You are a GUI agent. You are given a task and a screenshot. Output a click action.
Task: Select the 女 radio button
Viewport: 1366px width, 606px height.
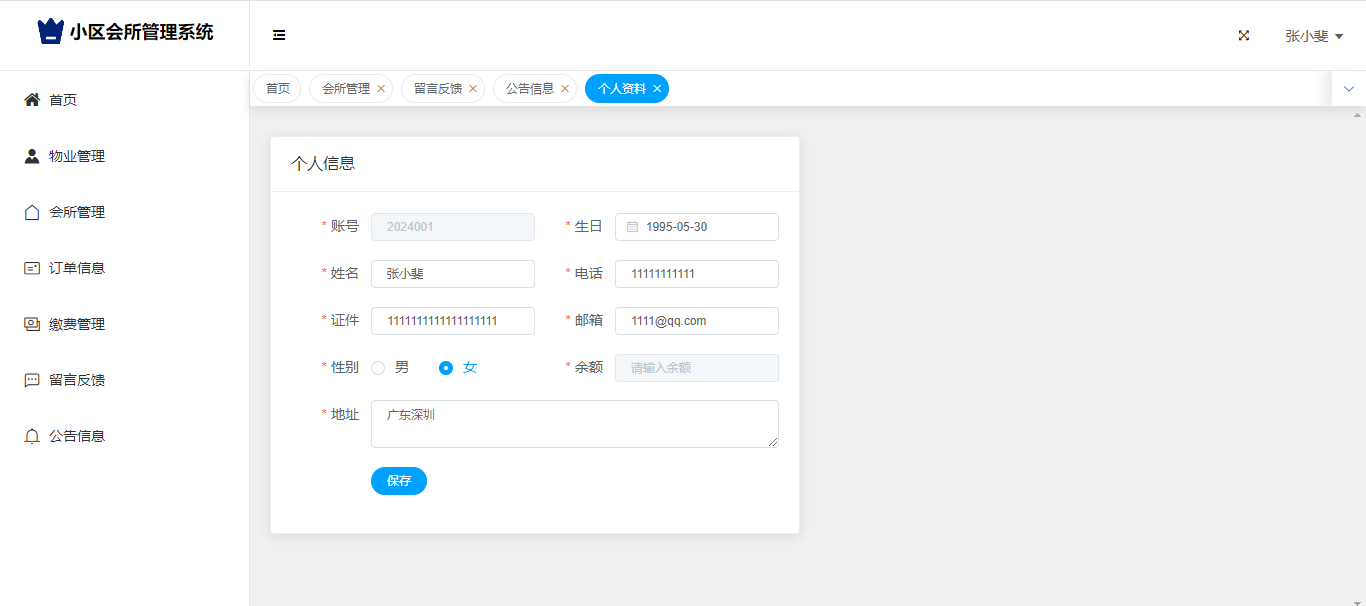[x=446, y=368]
